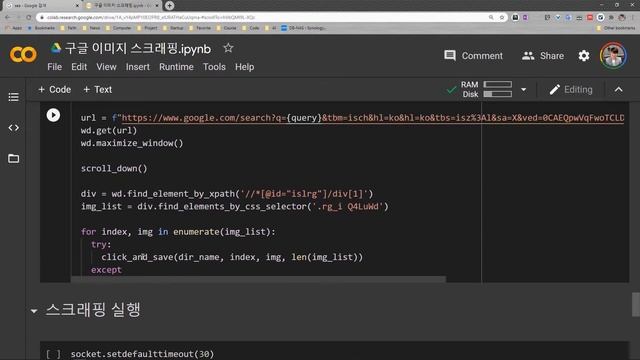Switch to the Colab notebook browser tab
The image size is (640, 360).
click(122, 6)
